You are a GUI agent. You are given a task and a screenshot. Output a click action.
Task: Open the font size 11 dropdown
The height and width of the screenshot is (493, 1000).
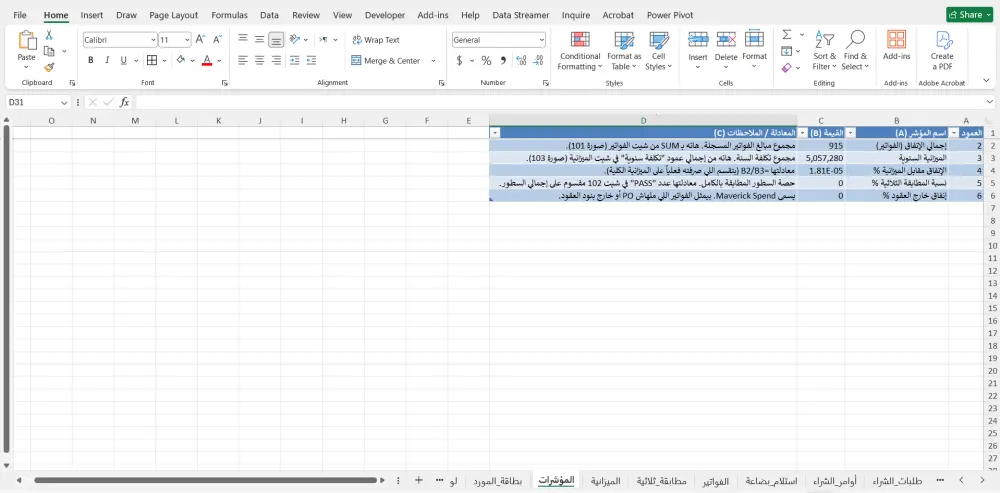coord(187,40)
